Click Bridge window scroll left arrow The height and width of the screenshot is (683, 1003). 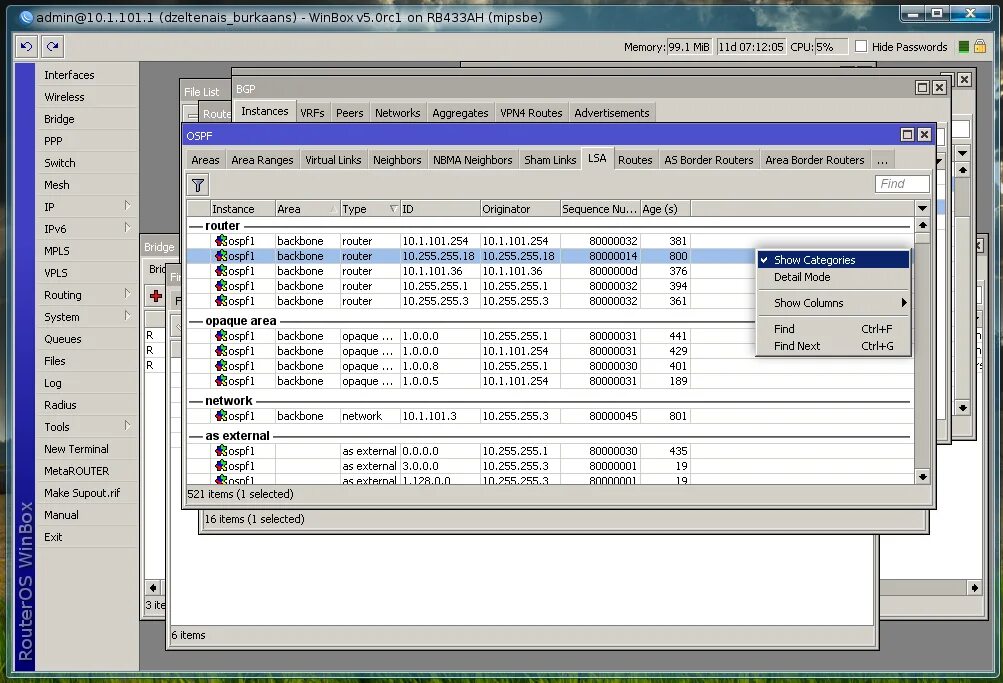pyautogui.click(x=152, y=587)
